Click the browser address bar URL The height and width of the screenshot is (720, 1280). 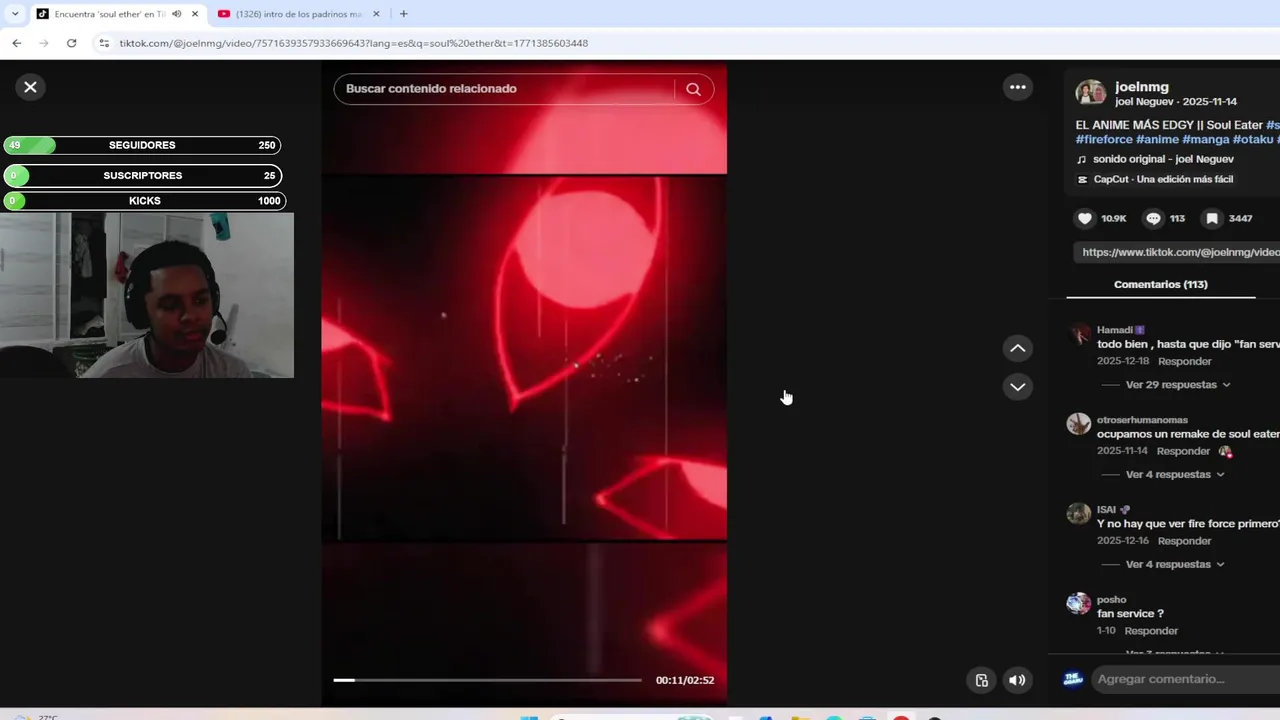(x=354, y=43)
